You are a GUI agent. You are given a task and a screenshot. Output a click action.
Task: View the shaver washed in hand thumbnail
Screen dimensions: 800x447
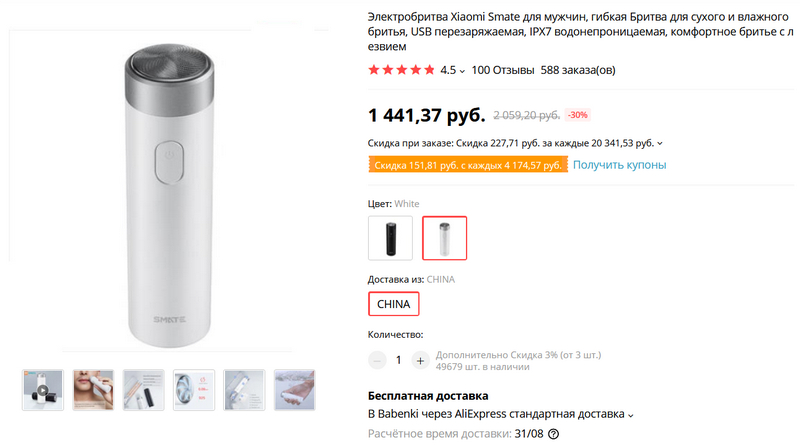(x=293, y=389)
